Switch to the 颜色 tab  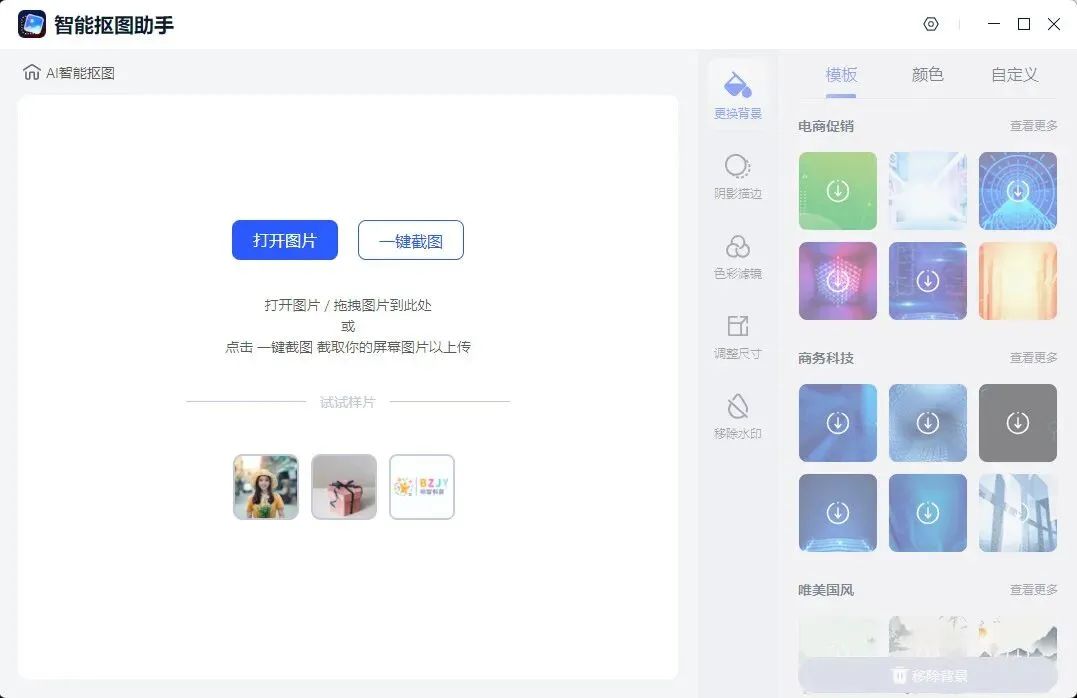tap(927, 74)
